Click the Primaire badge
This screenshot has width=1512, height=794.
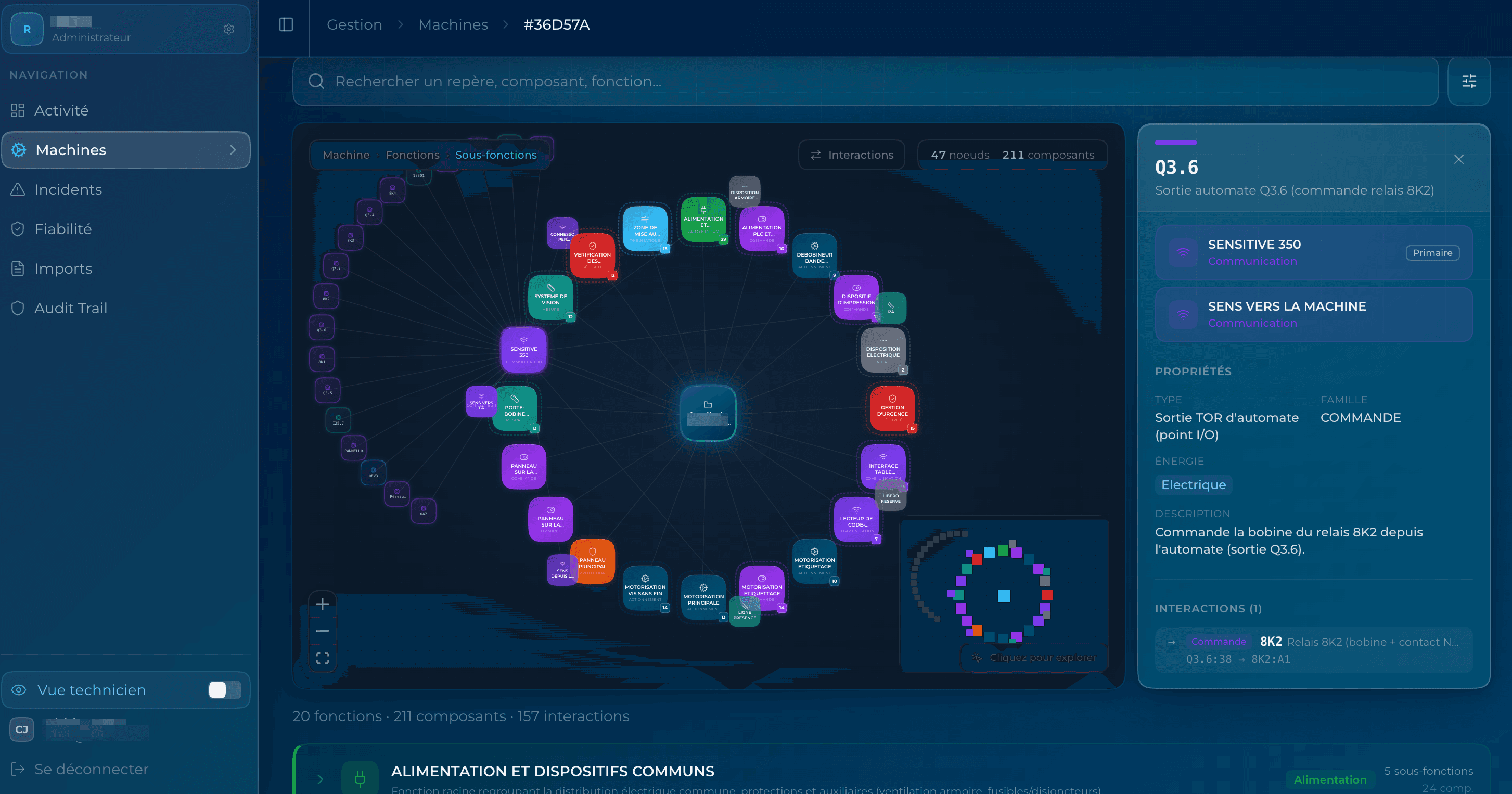coord(1432,253)
